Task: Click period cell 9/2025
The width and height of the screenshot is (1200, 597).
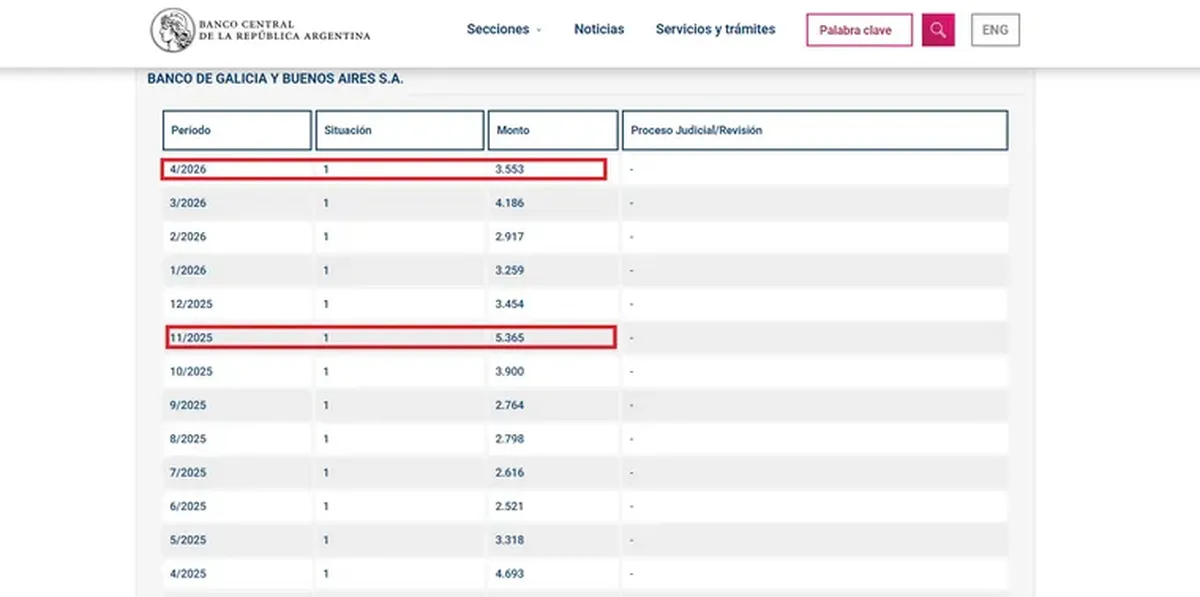Action: click(188, 405)
